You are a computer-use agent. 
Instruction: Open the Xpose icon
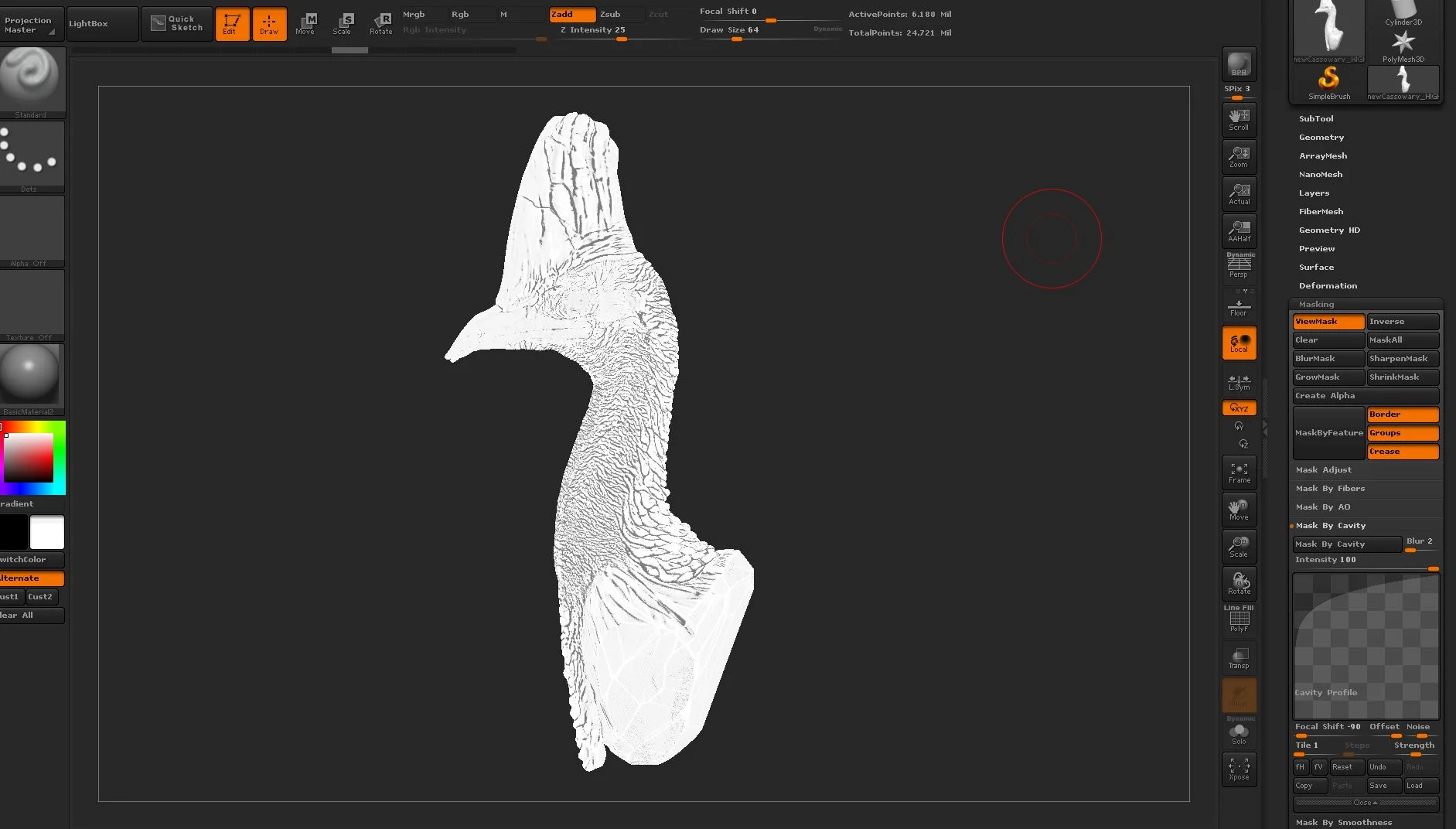click(1239, 769)
